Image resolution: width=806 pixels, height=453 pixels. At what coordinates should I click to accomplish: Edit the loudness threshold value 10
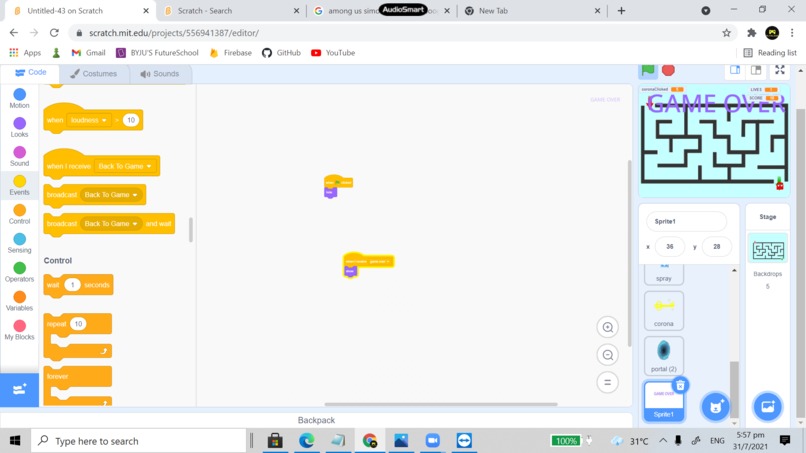(x=131, y=120)
